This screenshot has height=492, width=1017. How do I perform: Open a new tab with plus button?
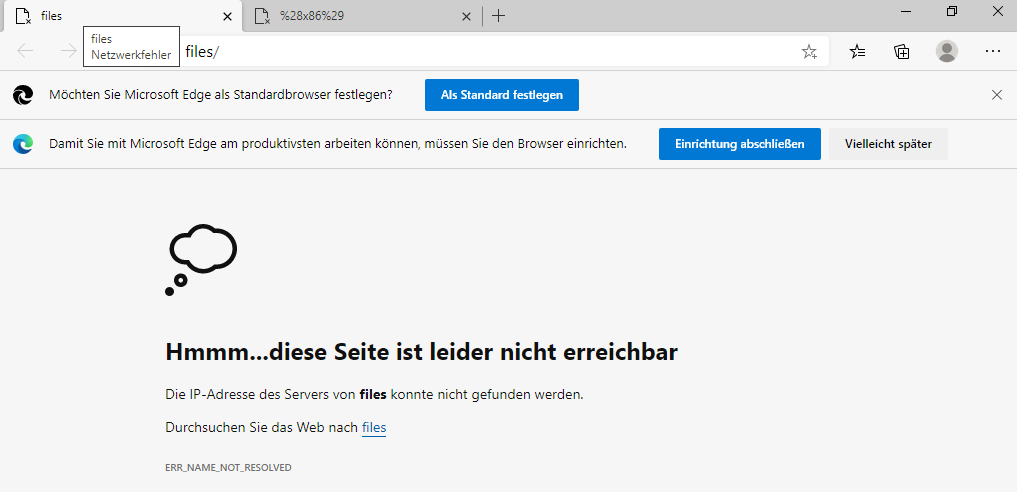(498, 16)
